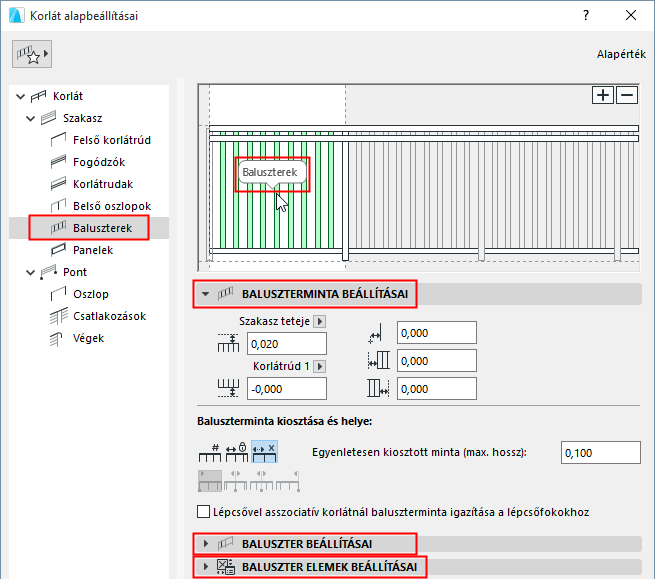The height and width of the screenshot is (579, 655).
Task: Click the Fogódzók handrail icon
Action: 58,162
